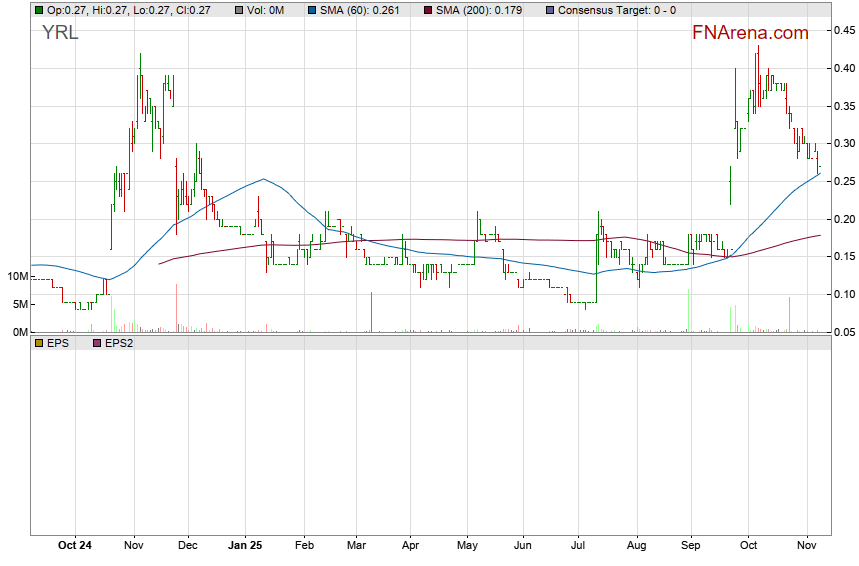Click the Consensus Target: 0 - 0 text
Viewport: 859px width, 566px height.
pos(617,10)
